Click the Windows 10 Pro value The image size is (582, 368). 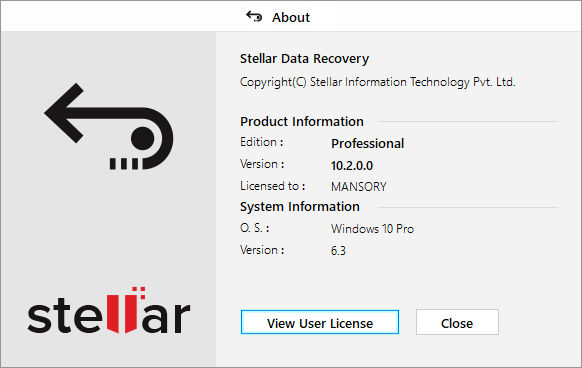pyautogui.click(x=372, y=229)
